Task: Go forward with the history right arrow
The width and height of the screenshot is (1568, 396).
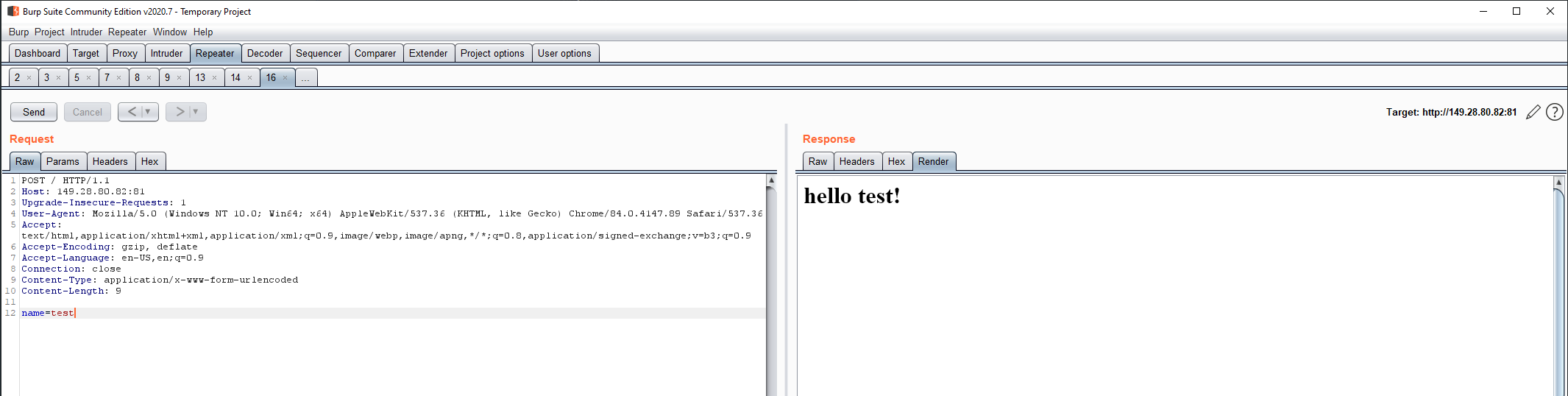Action: (x=180, y=112)
